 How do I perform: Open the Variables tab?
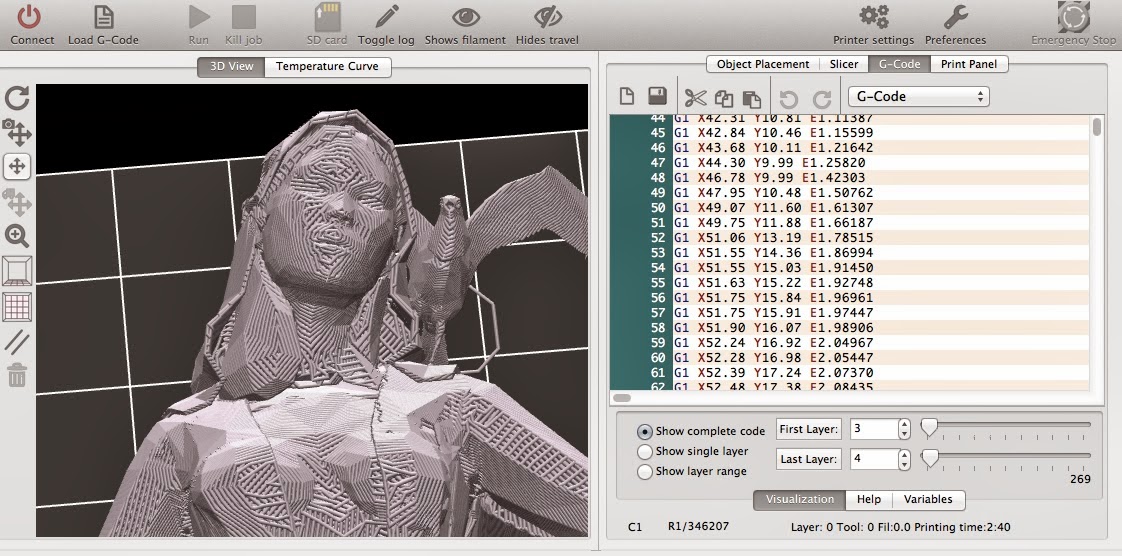pos(928,499)
